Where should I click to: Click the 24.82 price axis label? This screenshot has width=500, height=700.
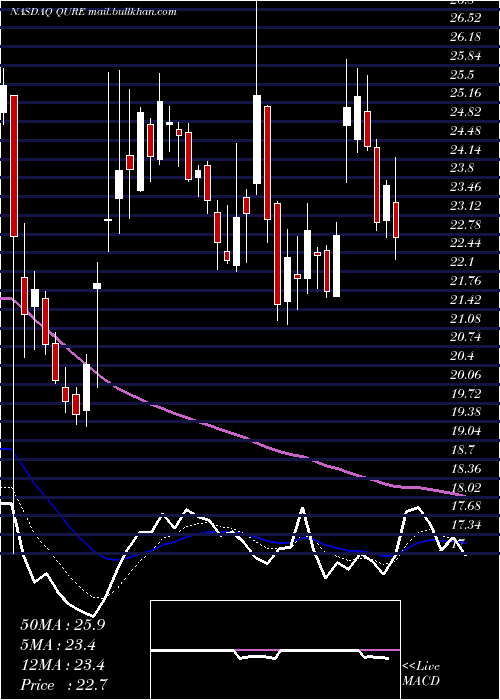point(465,112)
